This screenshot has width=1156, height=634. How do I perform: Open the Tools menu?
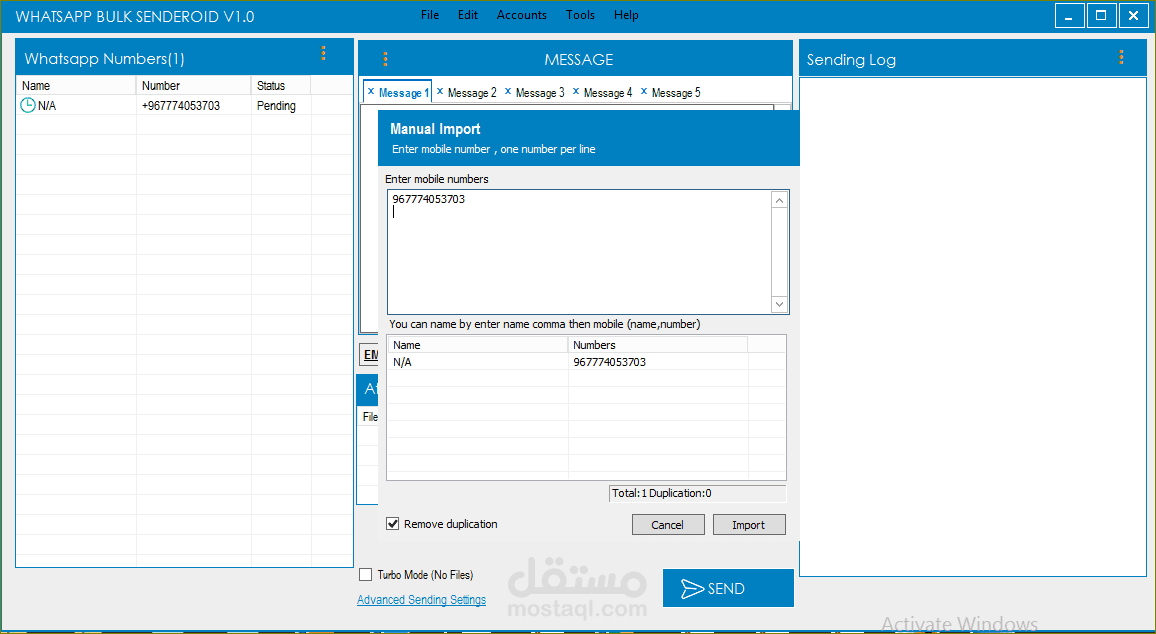pyautogui.click(x=580, y=15)
